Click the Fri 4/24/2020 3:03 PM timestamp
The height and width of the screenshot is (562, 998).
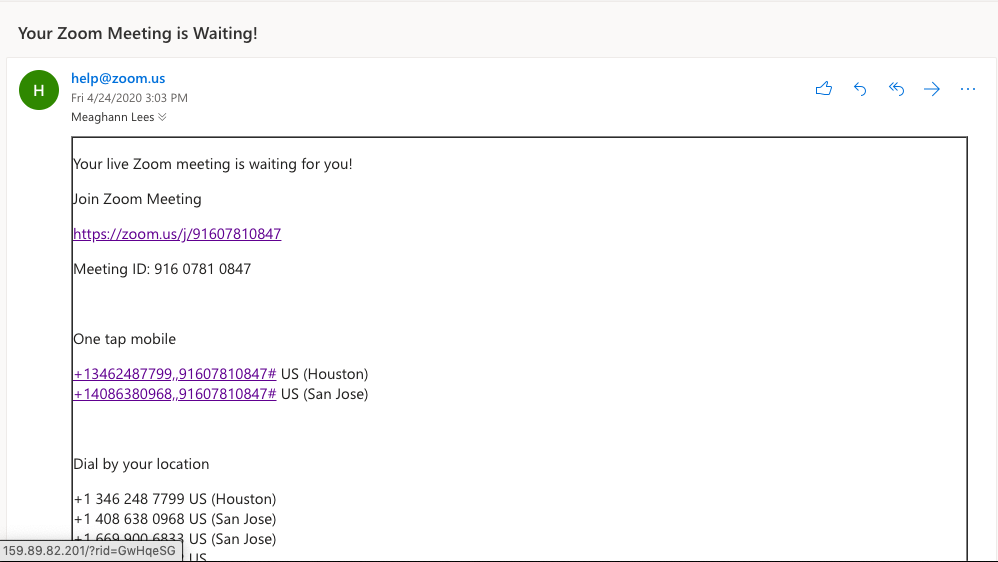129,98
